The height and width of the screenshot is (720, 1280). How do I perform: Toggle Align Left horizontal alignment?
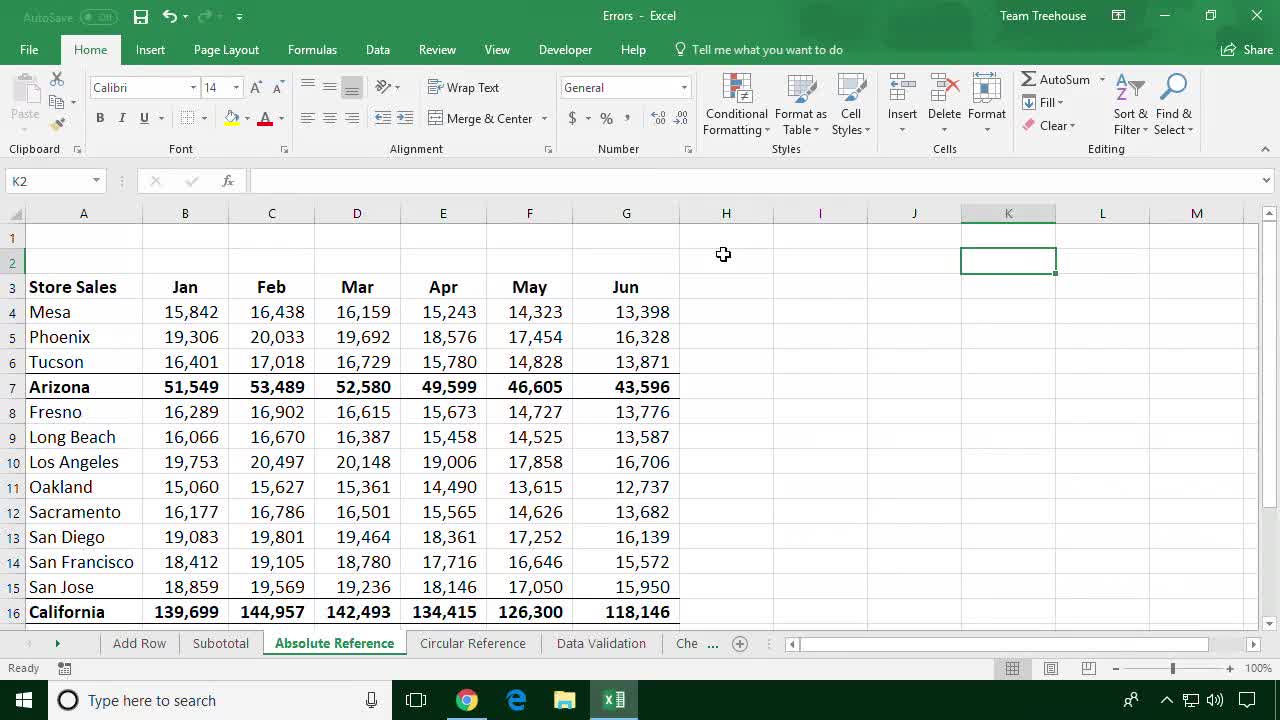(x=308, y=118)
